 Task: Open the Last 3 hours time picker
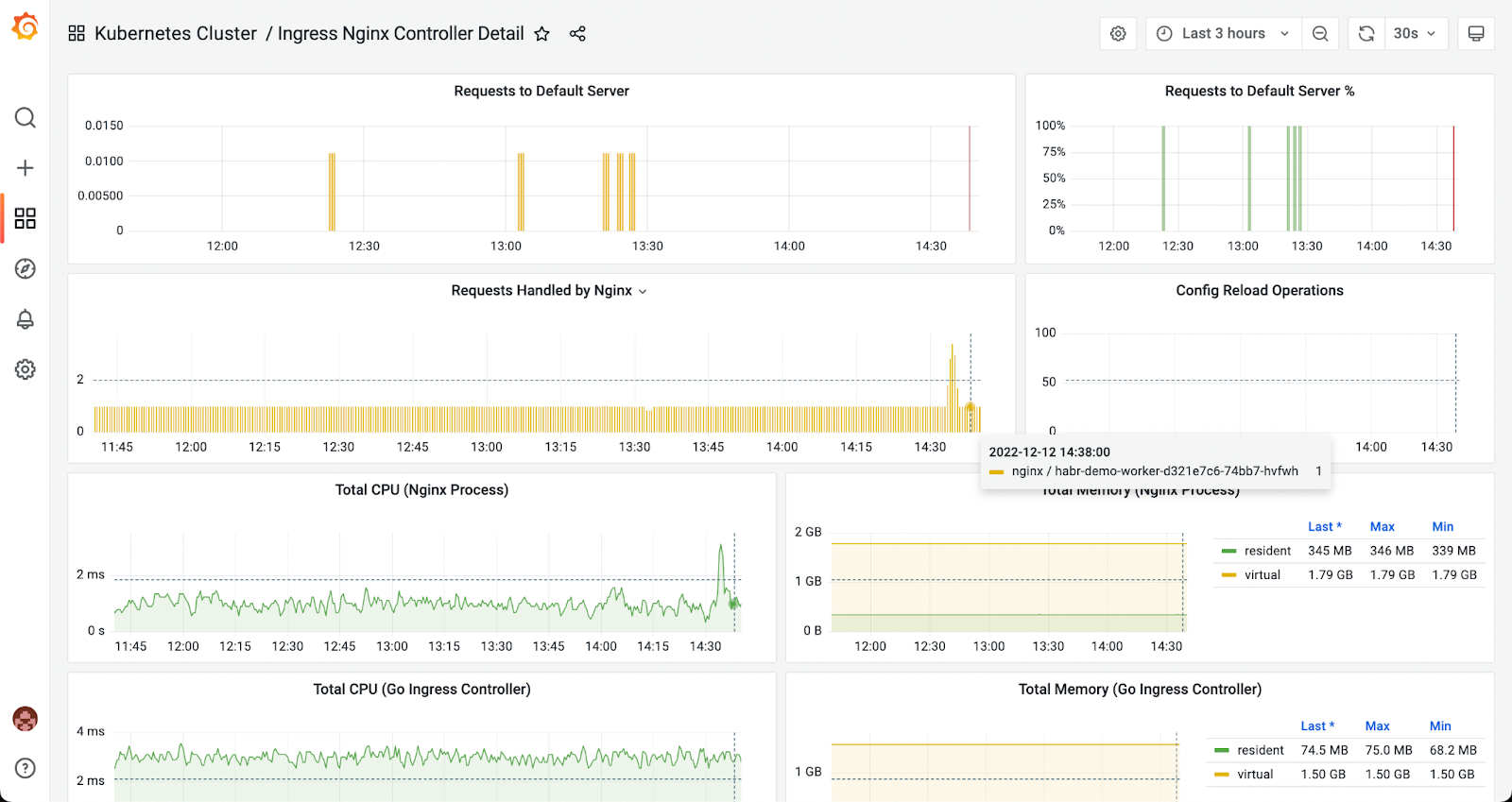pos(1223,34)
